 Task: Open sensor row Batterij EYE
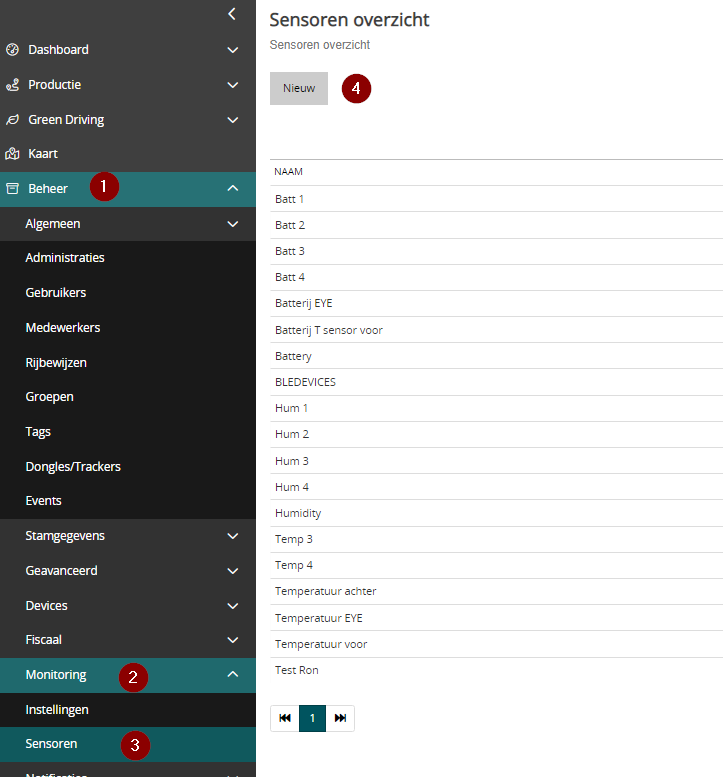(497, 303)
